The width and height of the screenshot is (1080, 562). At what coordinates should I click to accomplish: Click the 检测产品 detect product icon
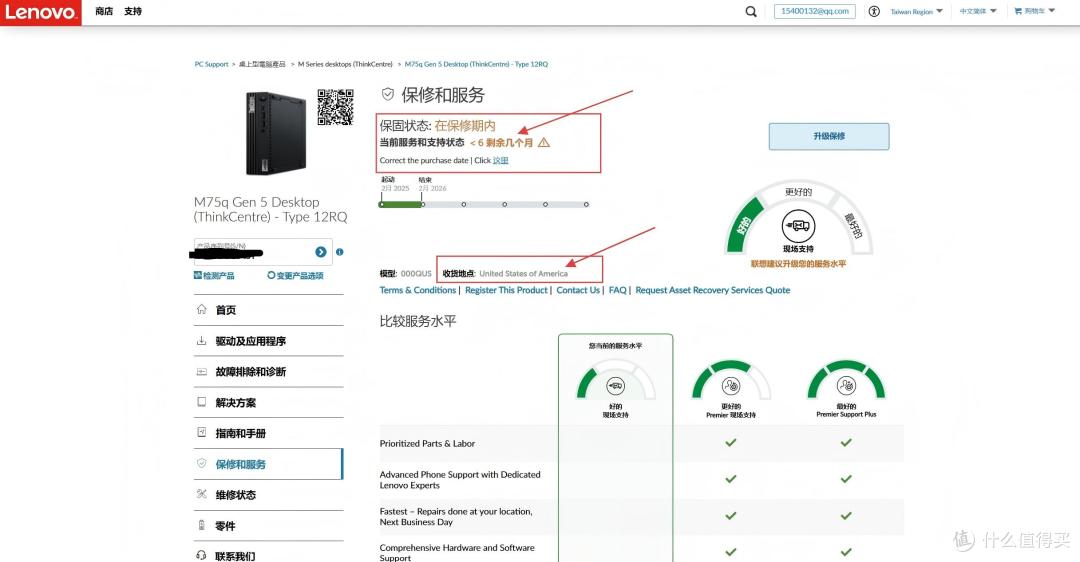click(x=198, y=275)
